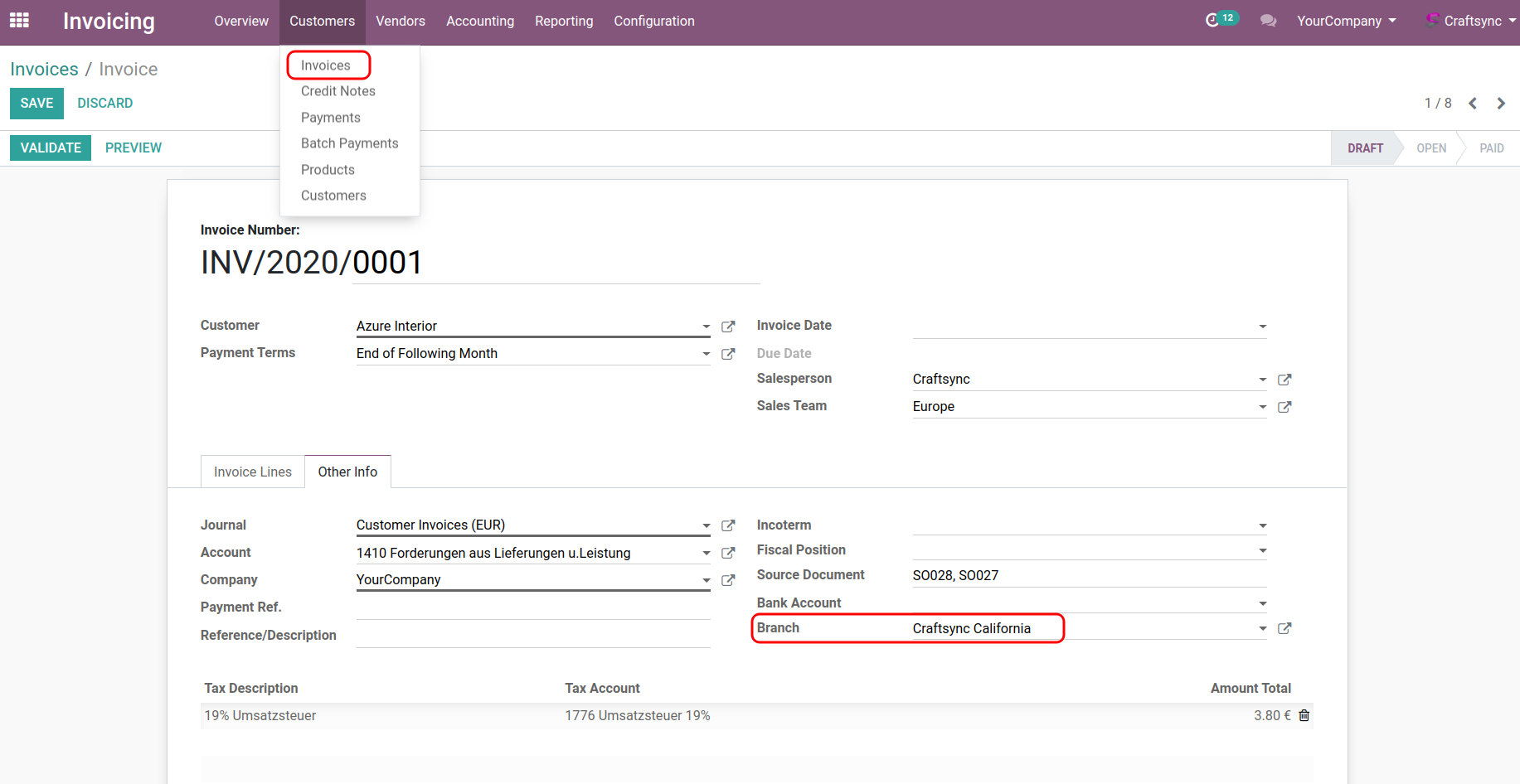Open Batch Payments menu entry

click(349, 143)
